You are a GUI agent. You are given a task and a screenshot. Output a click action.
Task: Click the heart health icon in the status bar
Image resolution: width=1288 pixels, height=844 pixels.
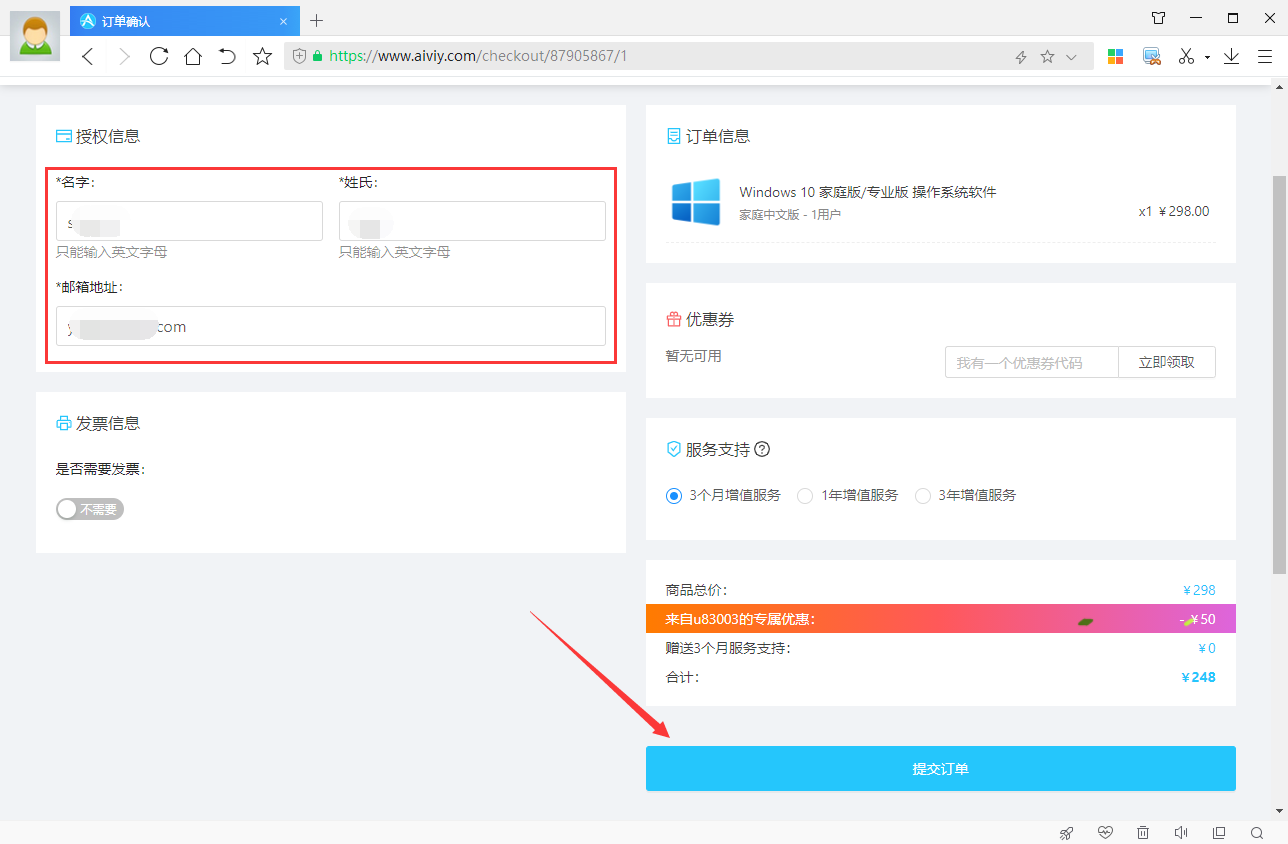1105,832
